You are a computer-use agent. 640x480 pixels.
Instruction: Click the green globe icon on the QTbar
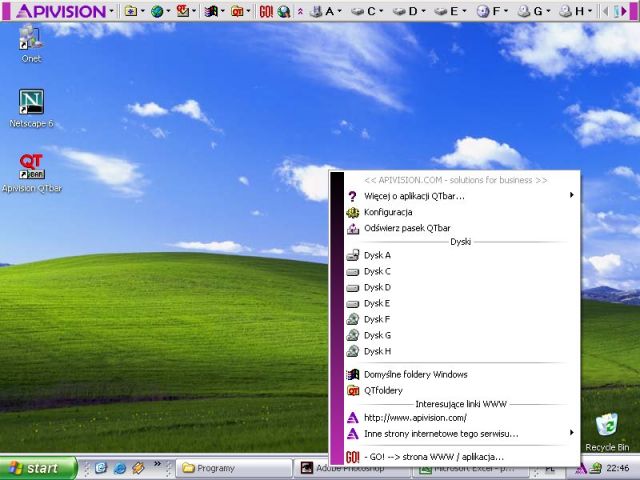[x=156, y=11]
